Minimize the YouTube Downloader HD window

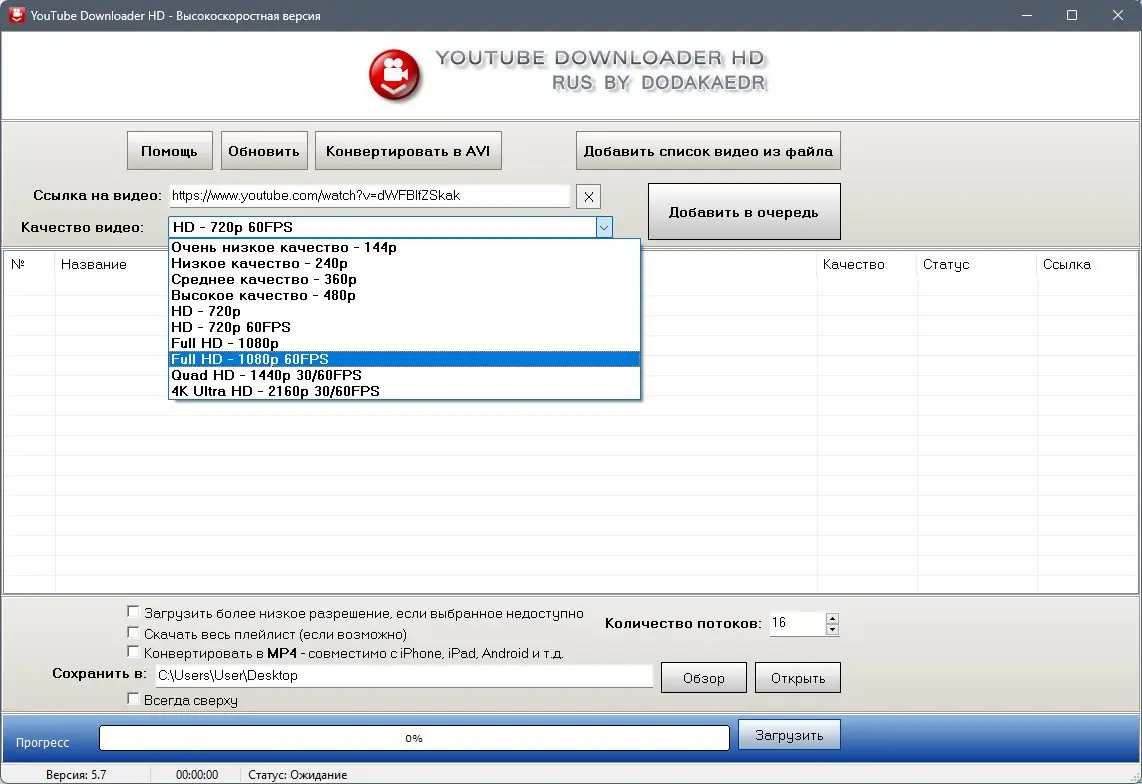(1027, 15)
